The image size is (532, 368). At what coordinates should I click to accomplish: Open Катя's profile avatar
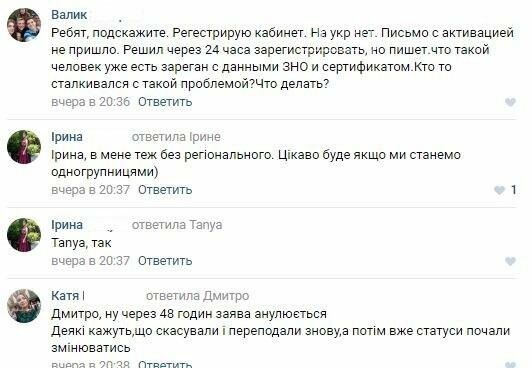point(24,306)
